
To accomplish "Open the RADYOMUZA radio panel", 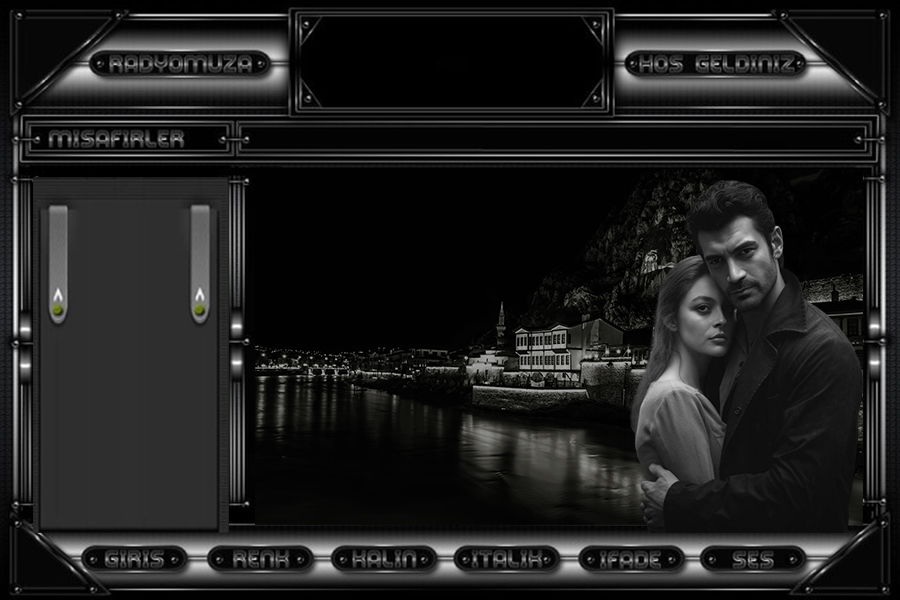I will click(180, 65).
